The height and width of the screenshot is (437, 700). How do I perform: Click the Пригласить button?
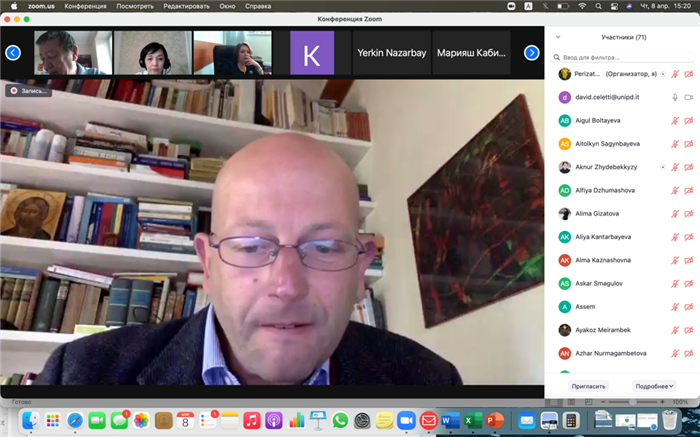(588, 385)
